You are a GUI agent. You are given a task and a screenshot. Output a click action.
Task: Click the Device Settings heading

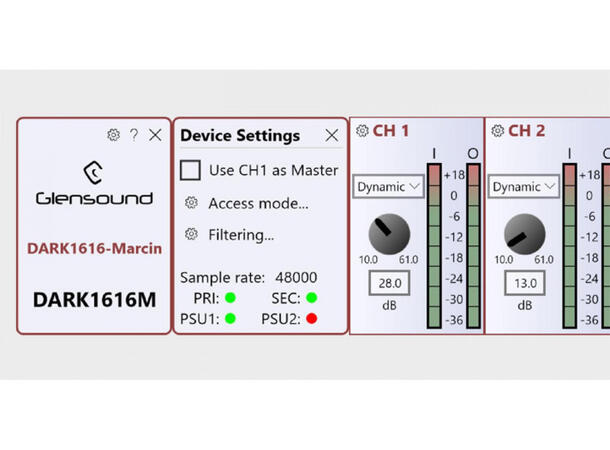pyautogui.click(x=240, y=135)
